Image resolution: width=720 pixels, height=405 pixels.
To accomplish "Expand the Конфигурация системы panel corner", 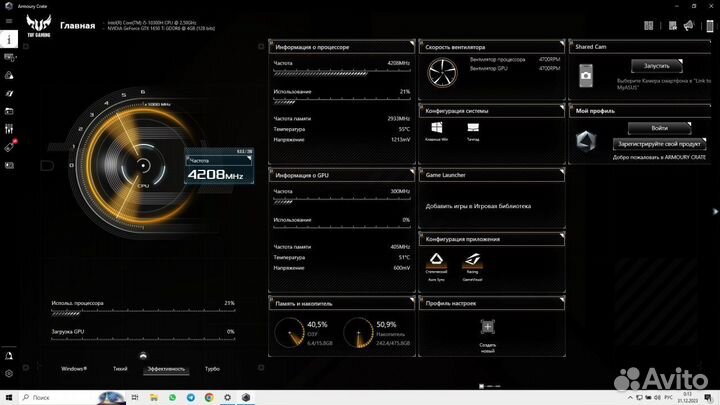I will pos(562,107).
